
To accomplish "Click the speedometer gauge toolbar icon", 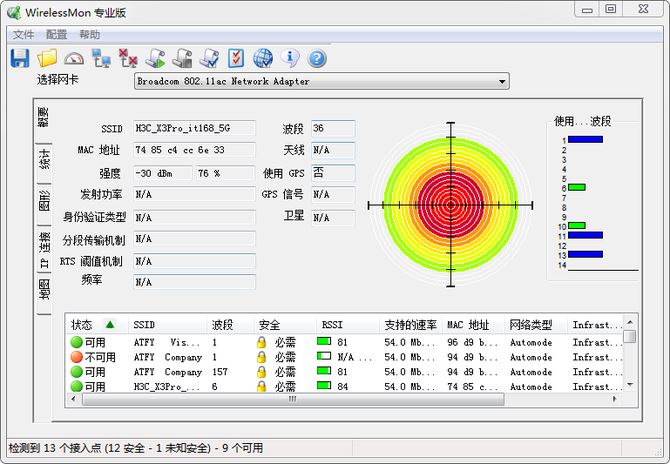I will point(74,59).
